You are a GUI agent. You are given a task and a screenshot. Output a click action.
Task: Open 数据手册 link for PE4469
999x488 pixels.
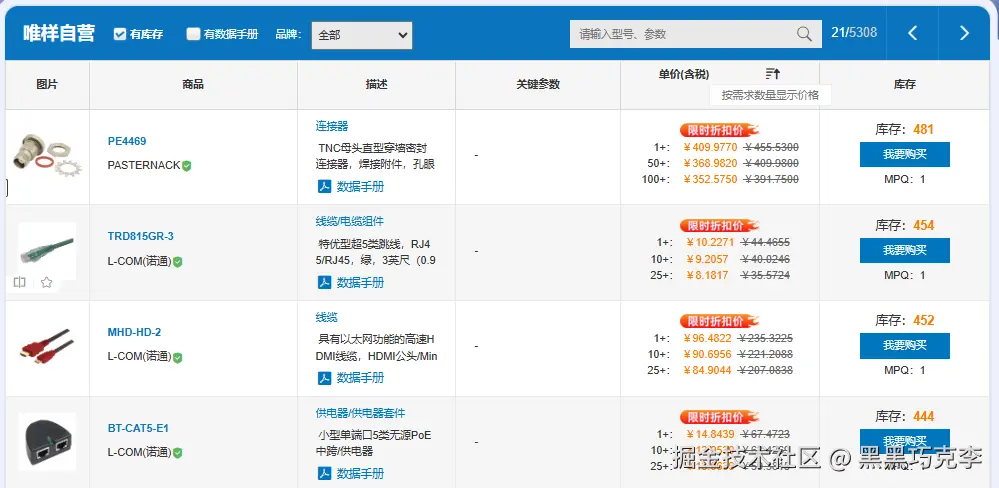pos(361,187)
